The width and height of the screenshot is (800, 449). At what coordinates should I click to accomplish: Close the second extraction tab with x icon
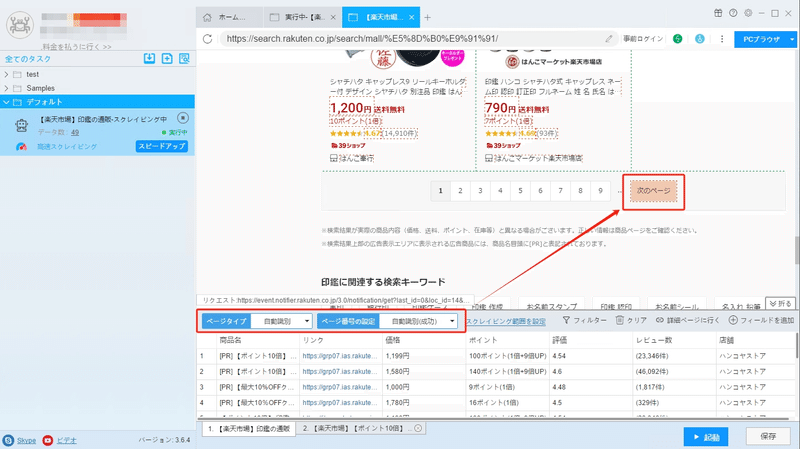pos(418,428)
